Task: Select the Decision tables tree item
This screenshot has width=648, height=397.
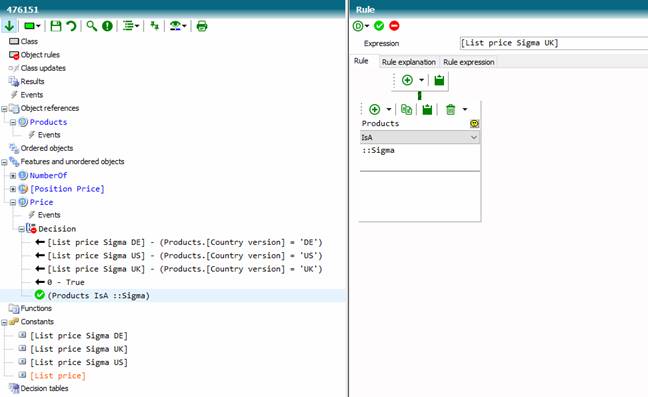Action: (44, 388)
